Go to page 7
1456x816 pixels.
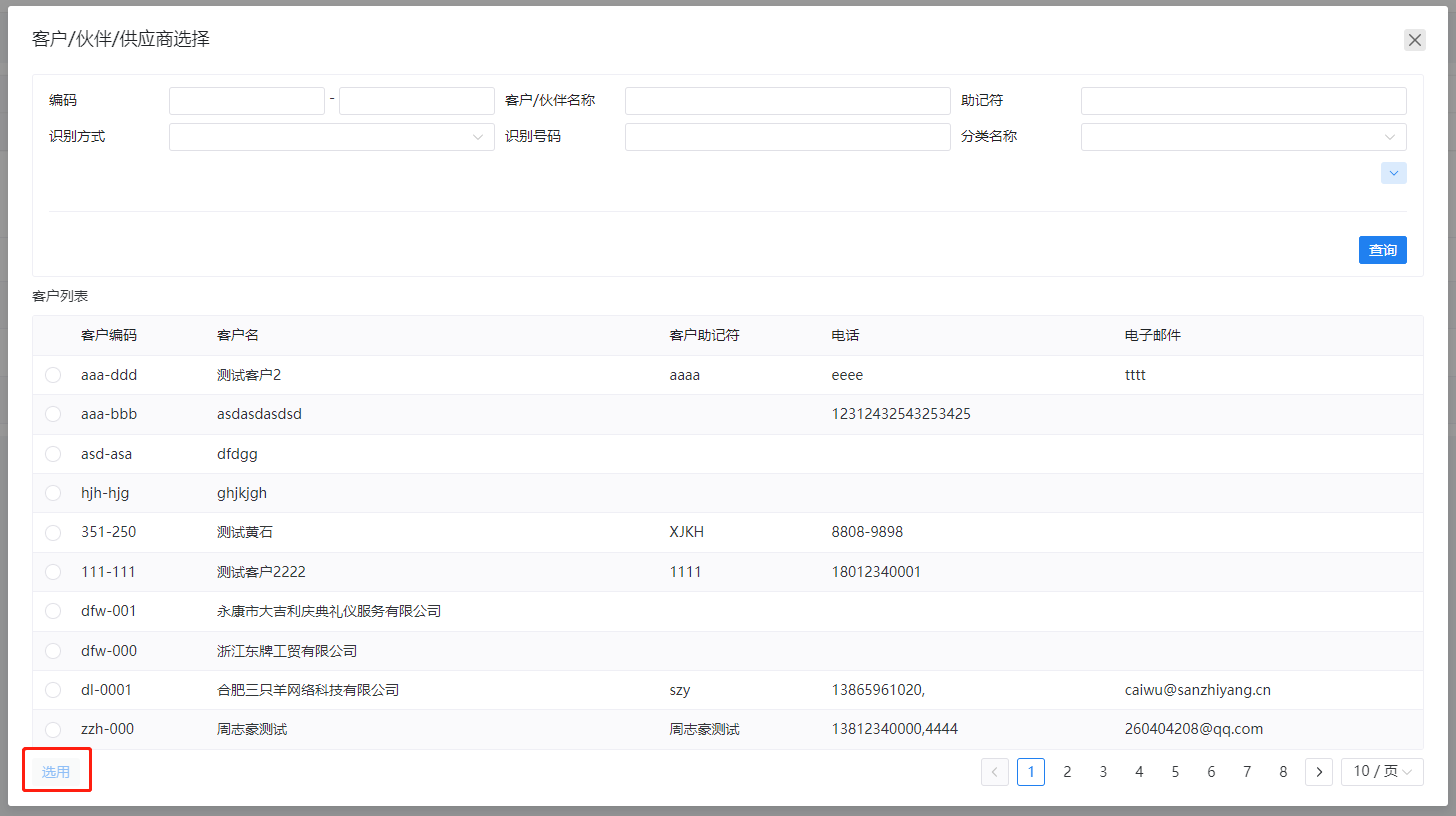click(x=1247, y=772)
